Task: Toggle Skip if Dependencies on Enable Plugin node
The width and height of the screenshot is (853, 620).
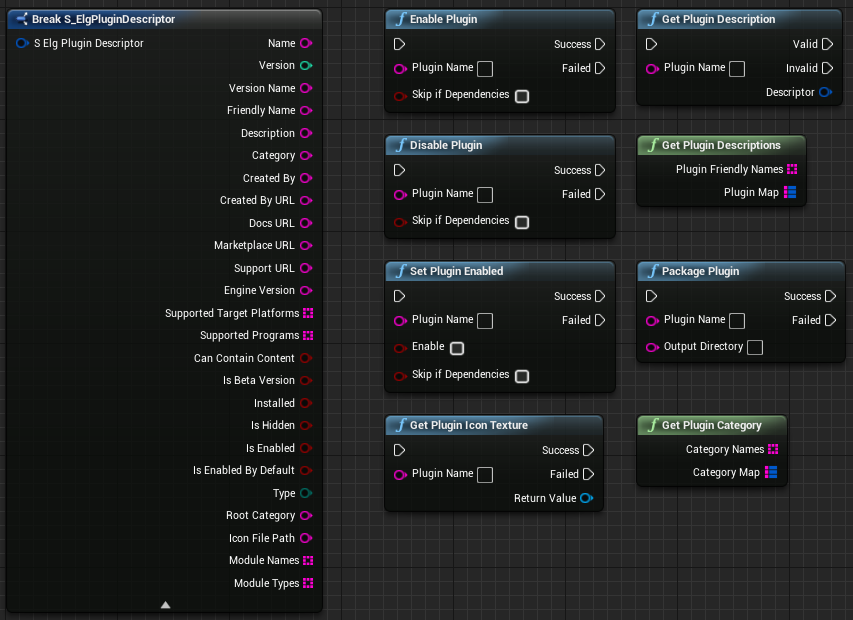Action: click(521, 96)
